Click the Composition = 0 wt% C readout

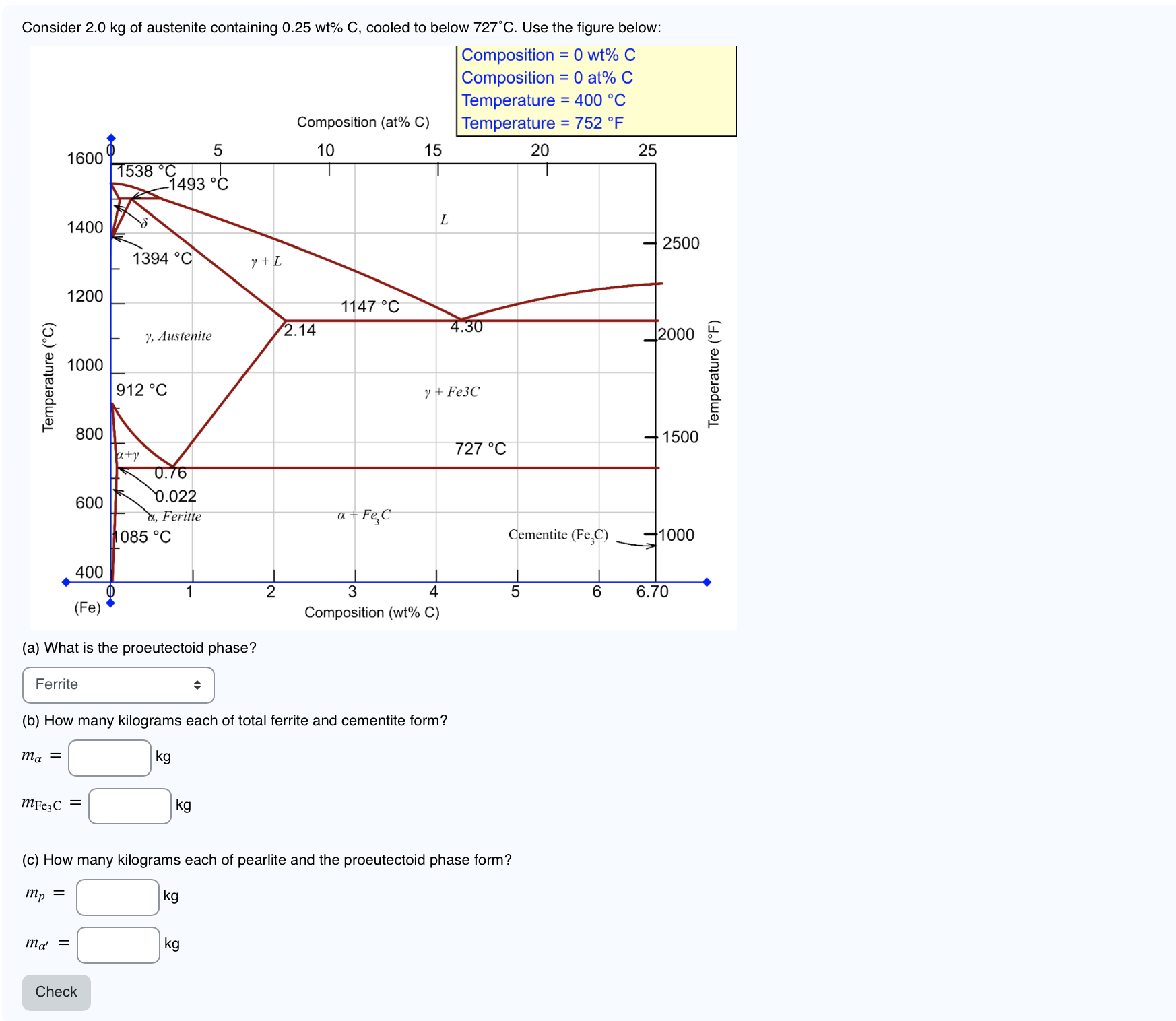[548, 55]
